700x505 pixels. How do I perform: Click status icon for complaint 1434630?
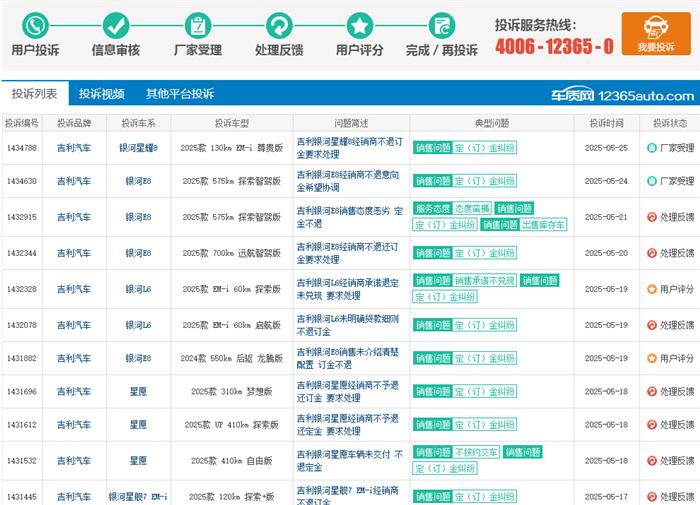pyautogui.click(x=652, y=181)
